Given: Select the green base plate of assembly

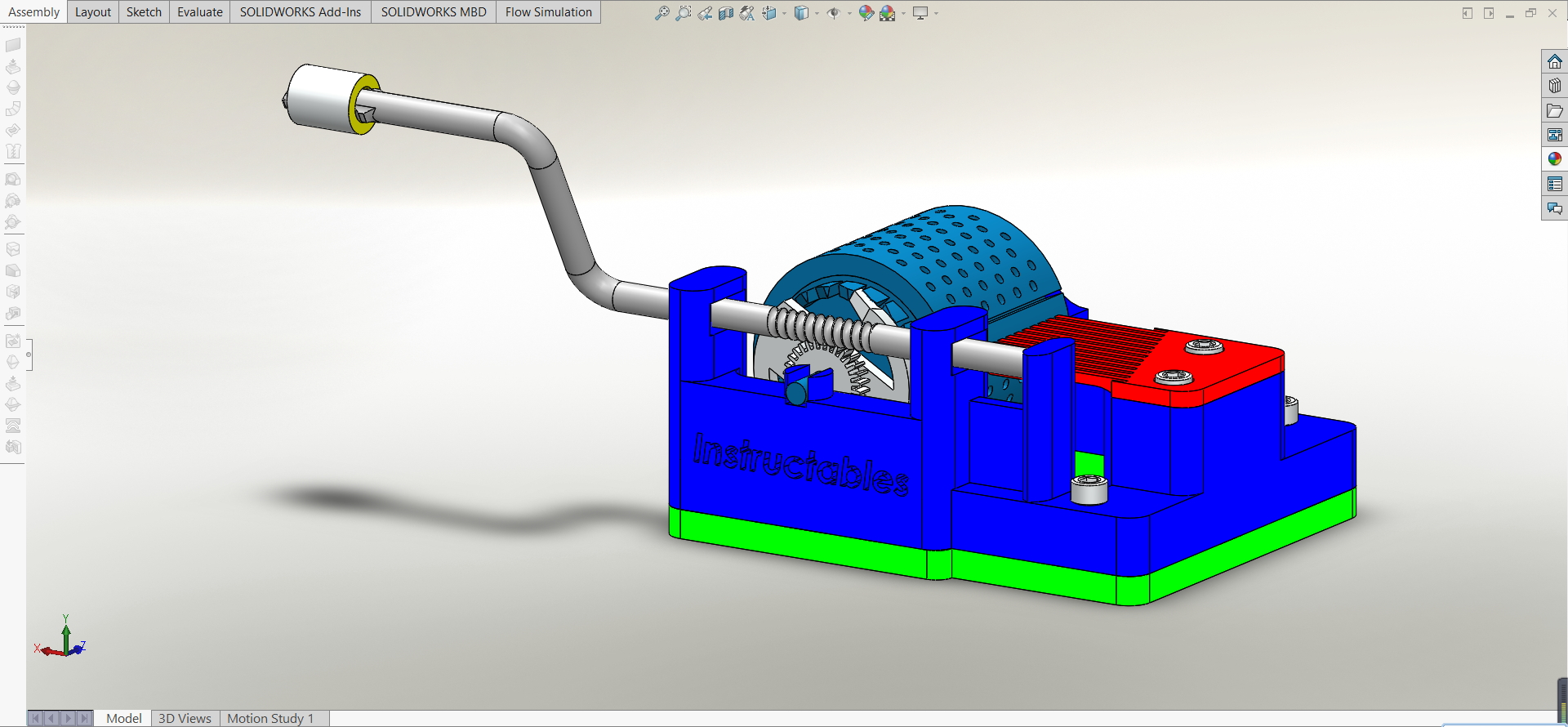Looking at the screenshot, I should 1021,564.
